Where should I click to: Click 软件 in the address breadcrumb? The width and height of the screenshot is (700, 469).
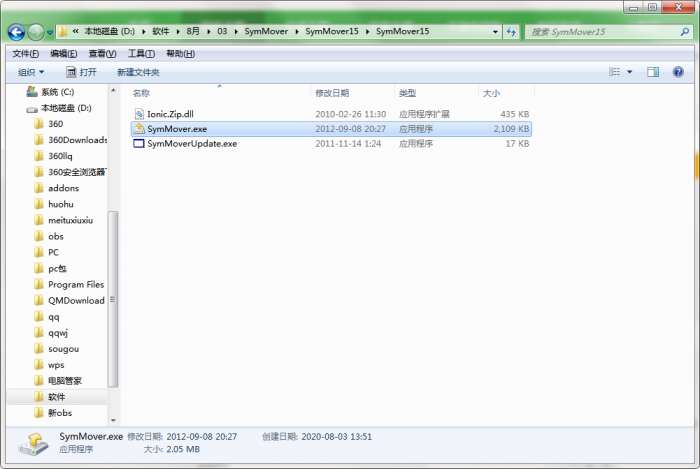click(161, 32)
